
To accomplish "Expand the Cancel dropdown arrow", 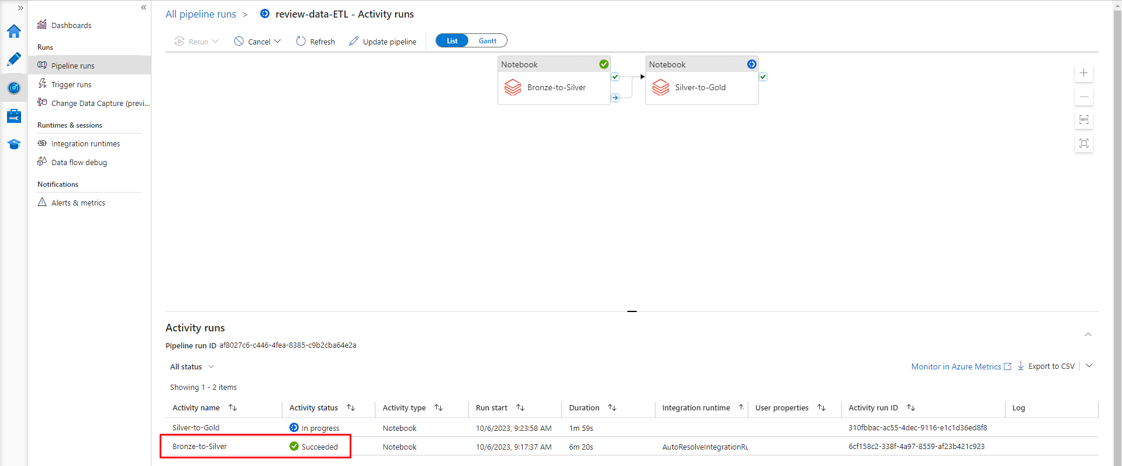I will 278,42.
